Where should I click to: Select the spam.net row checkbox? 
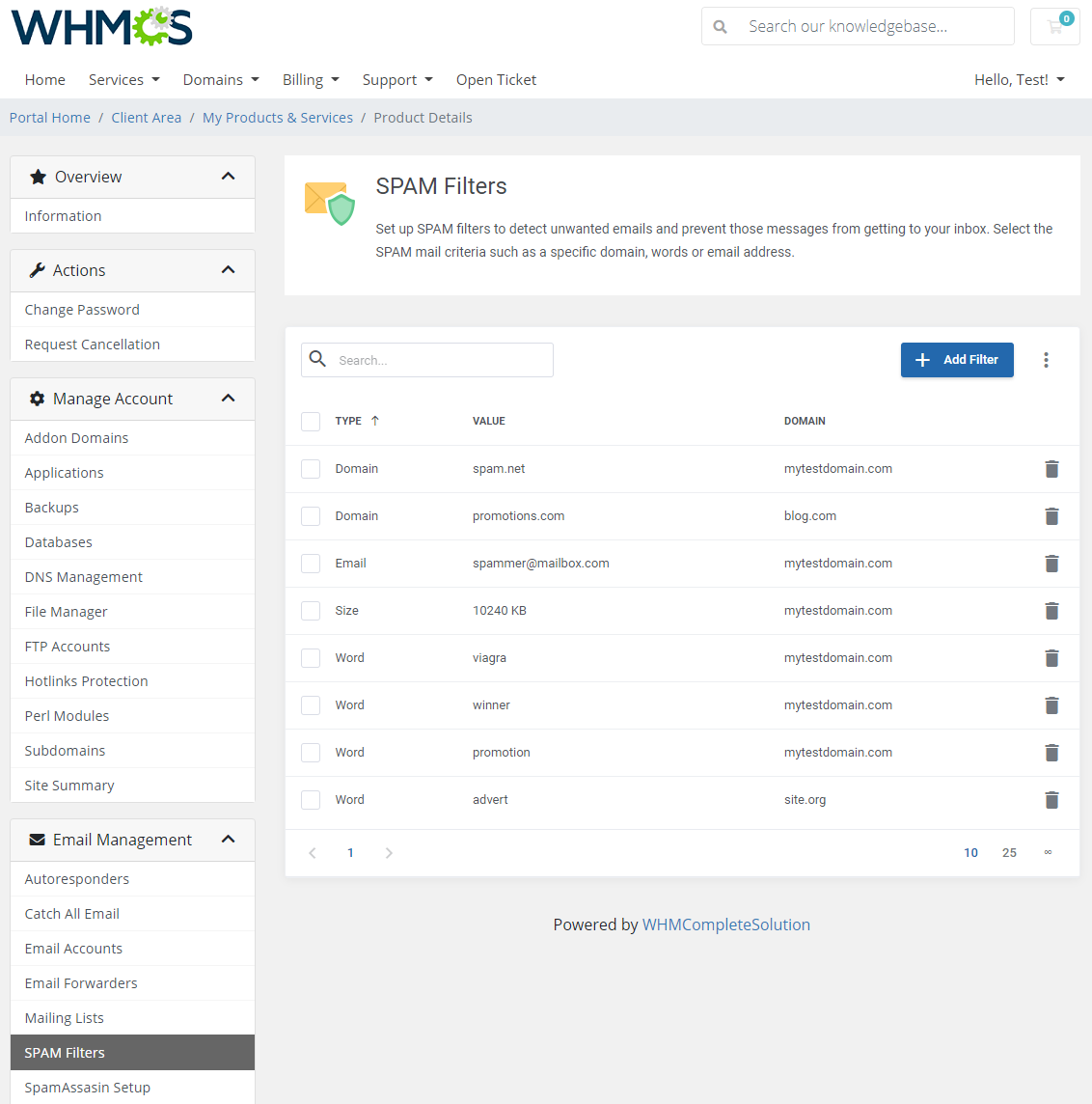point(311,469)
